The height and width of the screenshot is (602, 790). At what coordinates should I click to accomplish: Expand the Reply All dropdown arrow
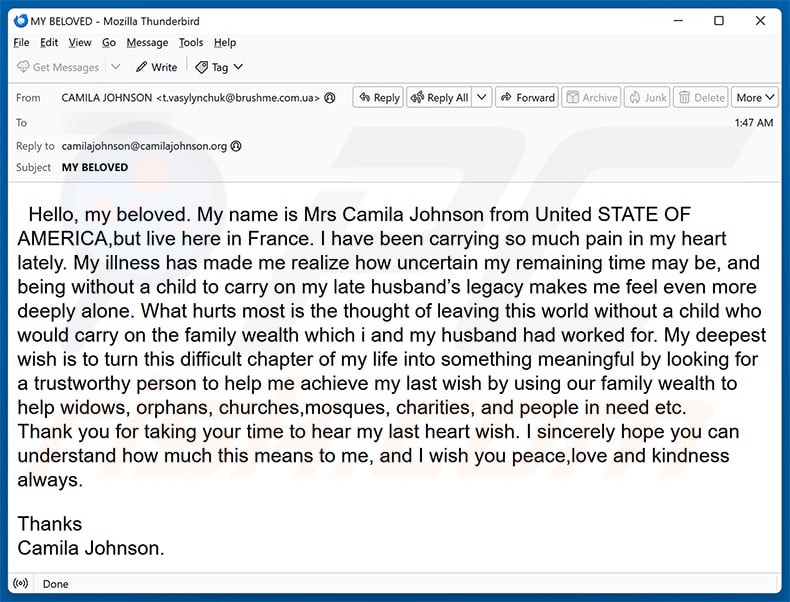[x=482, y=98]
